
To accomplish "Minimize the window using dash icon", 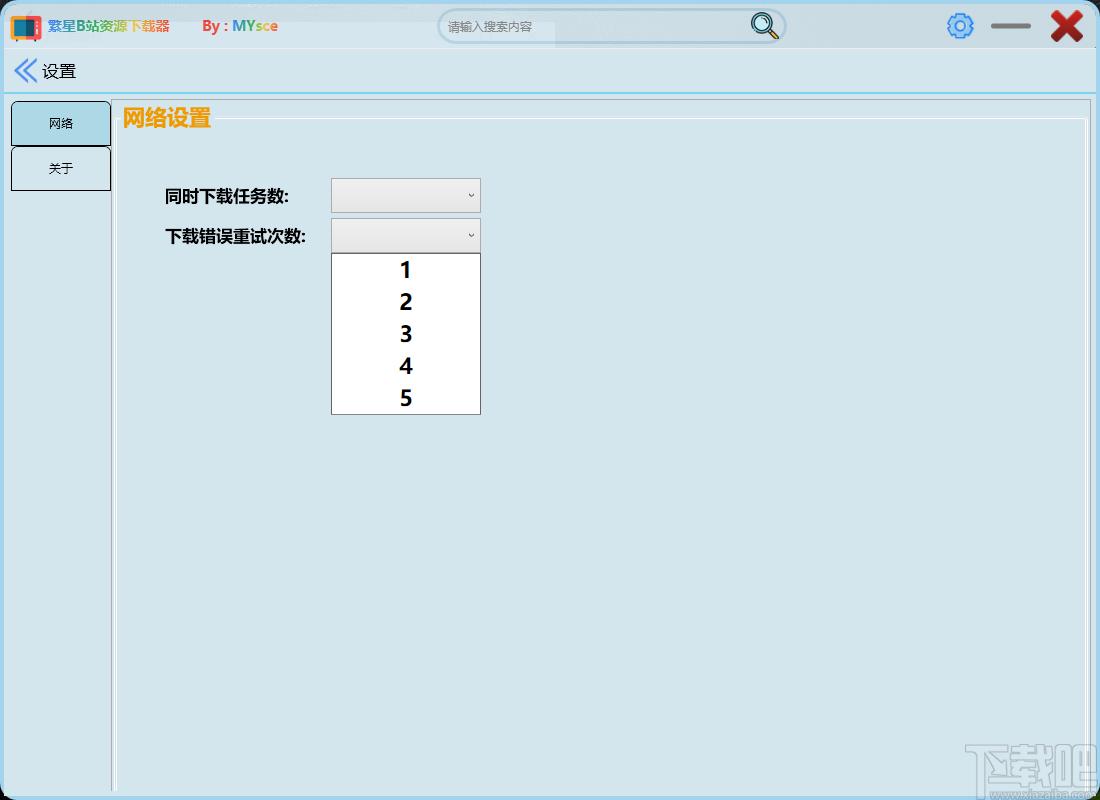I will (x=1011, y=26).
